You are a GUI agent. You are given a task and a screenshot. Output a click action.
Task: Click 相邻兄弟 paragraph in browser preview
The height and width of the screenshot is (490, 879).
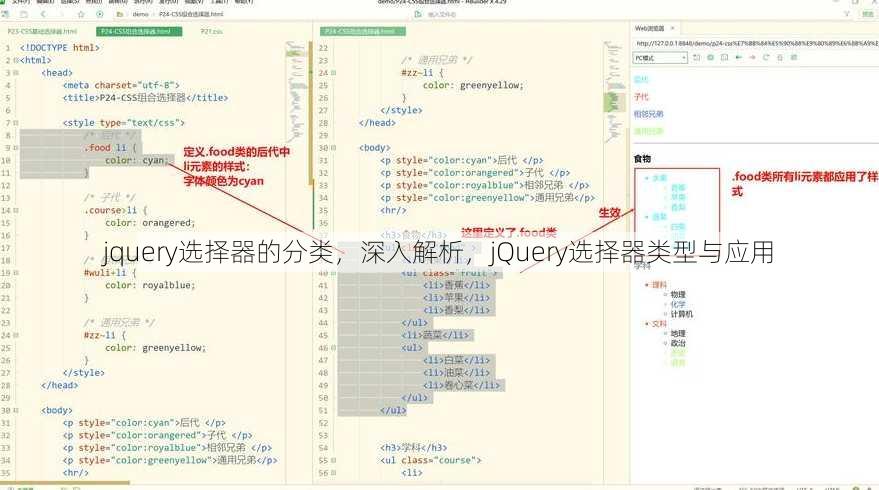(x=649, y=114)
